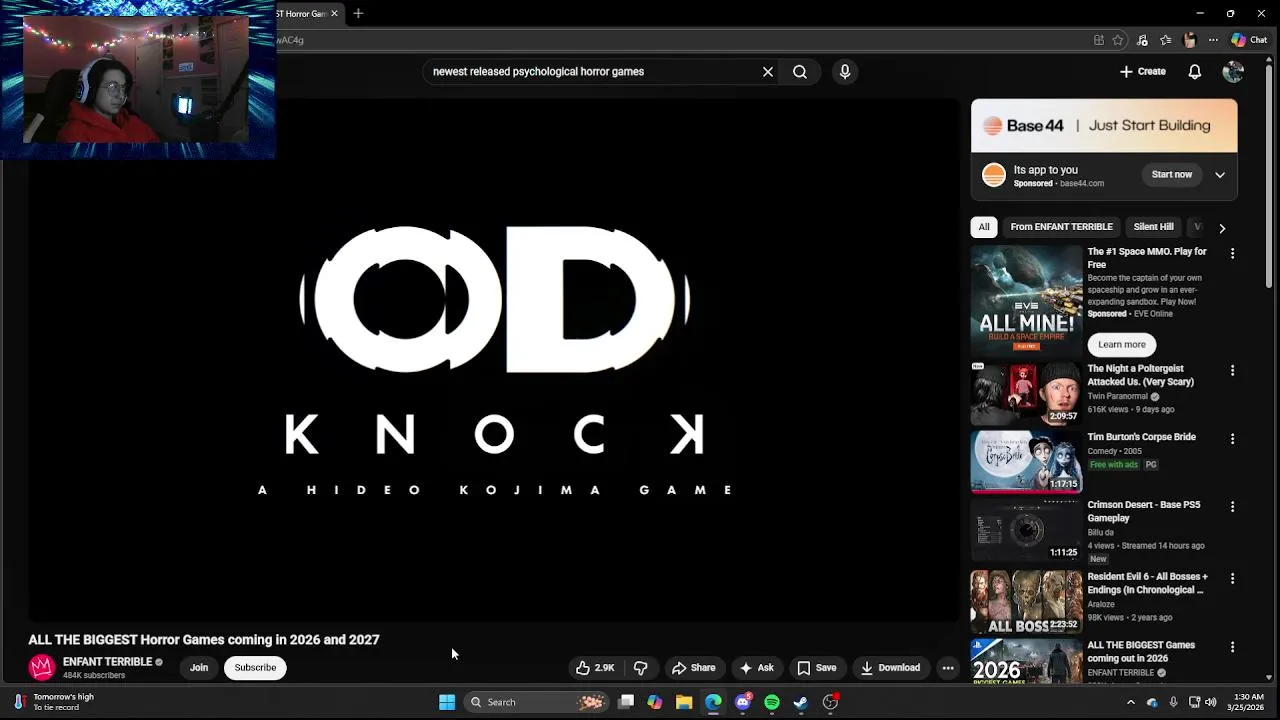1280x720 pixels.
Task: Subscribe to ENFANT TERRIBLE channel
Action: point(255,668)
